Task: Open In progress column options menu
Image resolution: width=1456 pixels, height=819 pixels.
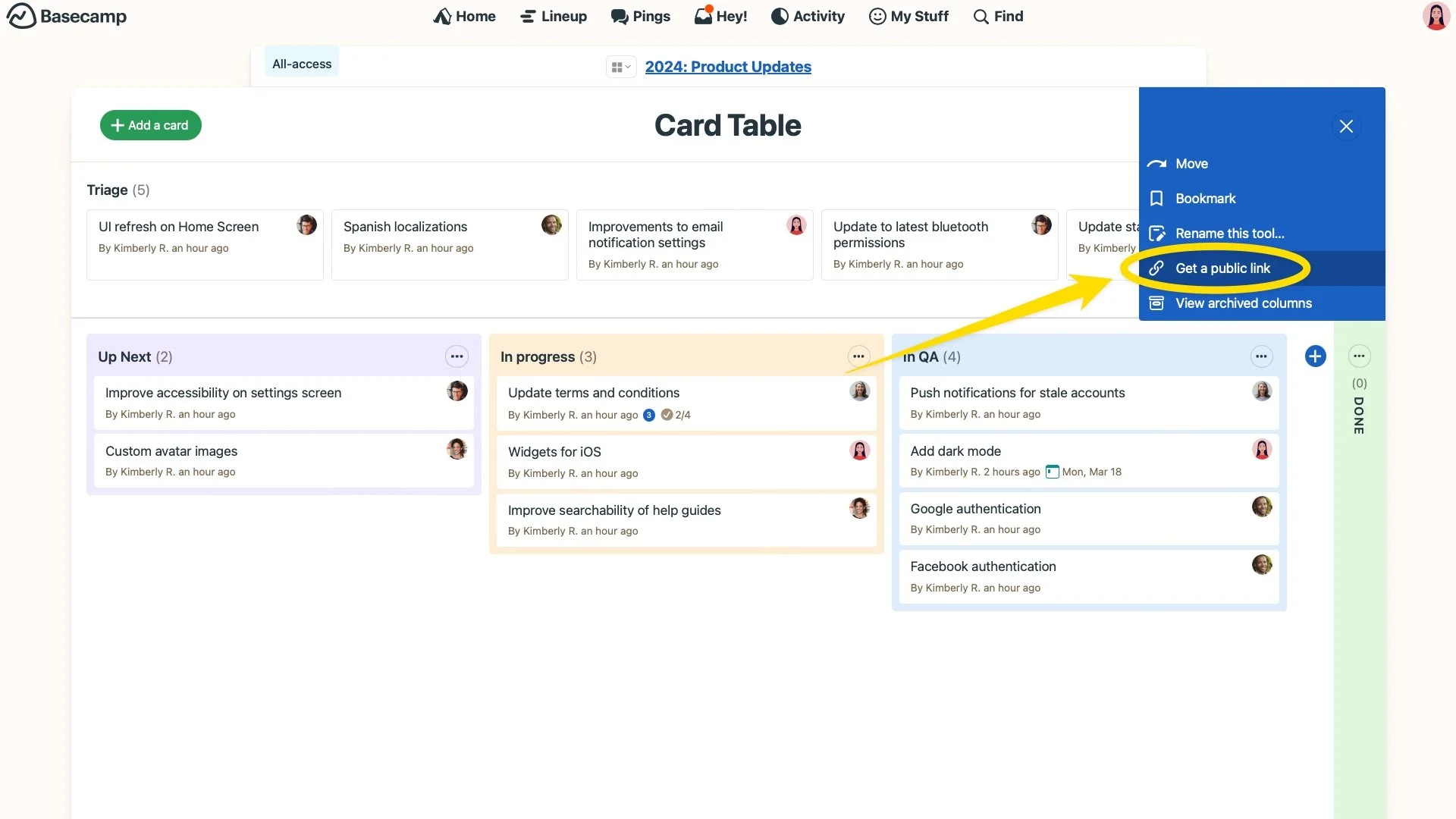Action: tap(858, 356)
